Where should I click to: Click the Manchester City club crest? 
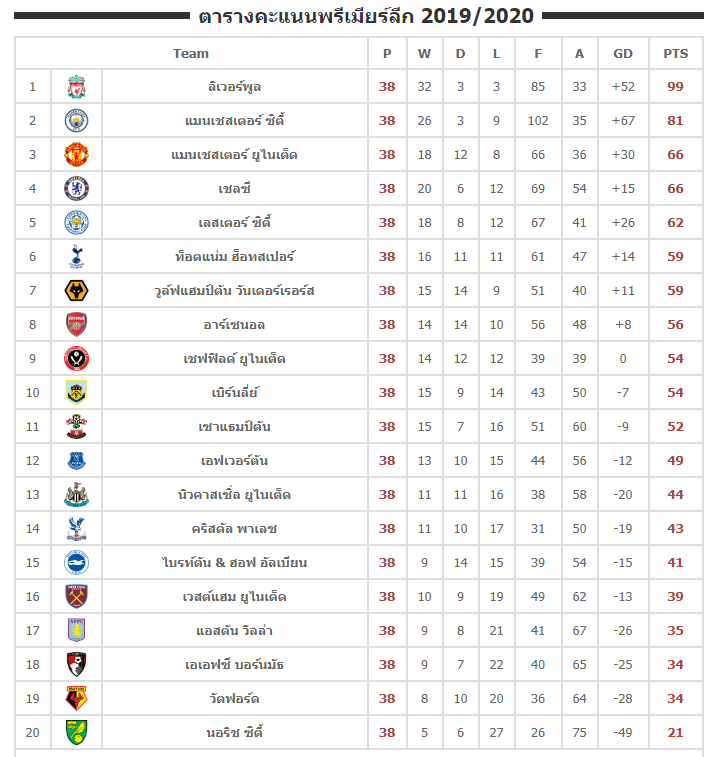(77, 121)
